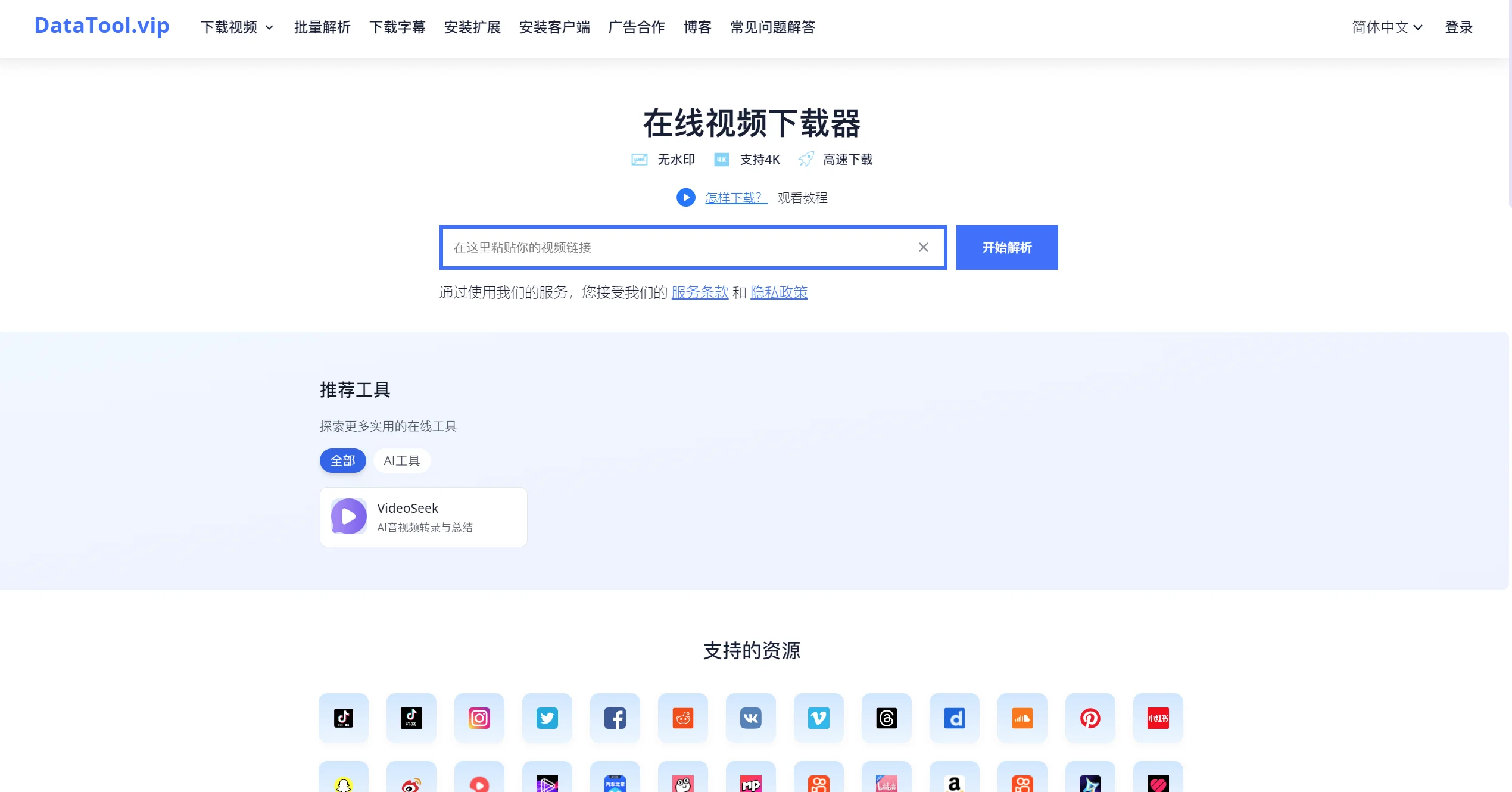The height and width of the screenshot is (792, 1512).
Task: Select the bilibili icon
Action: click(887, 777)
